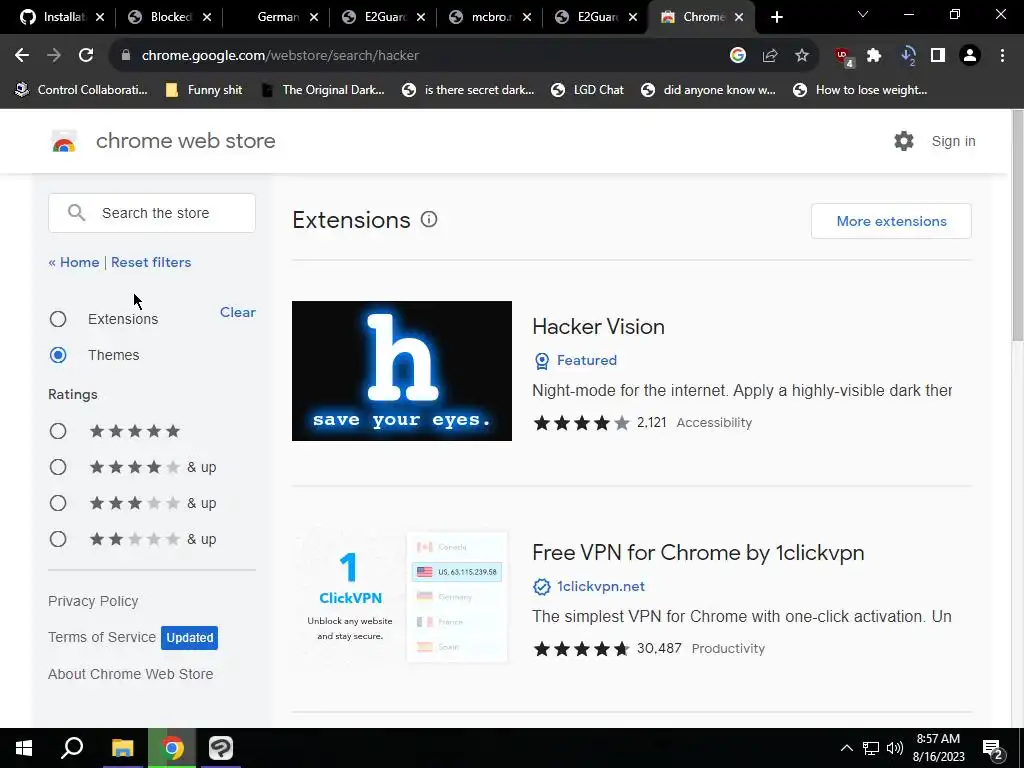Open About Chrome Web Store link
The width and height of the screenshot is (1024, 768).
click(131, 674)
